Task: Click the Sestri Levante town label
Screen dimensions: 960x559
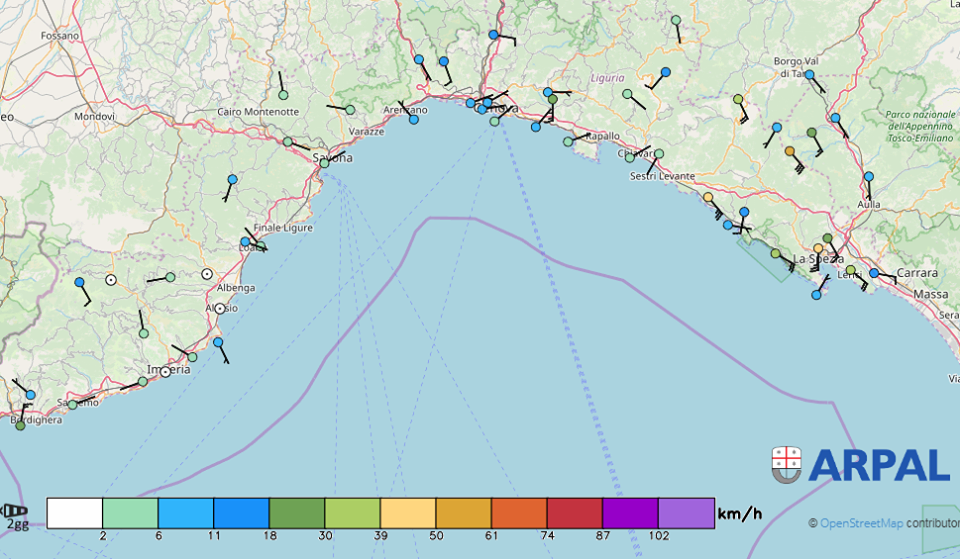Action: pos(662,176)
